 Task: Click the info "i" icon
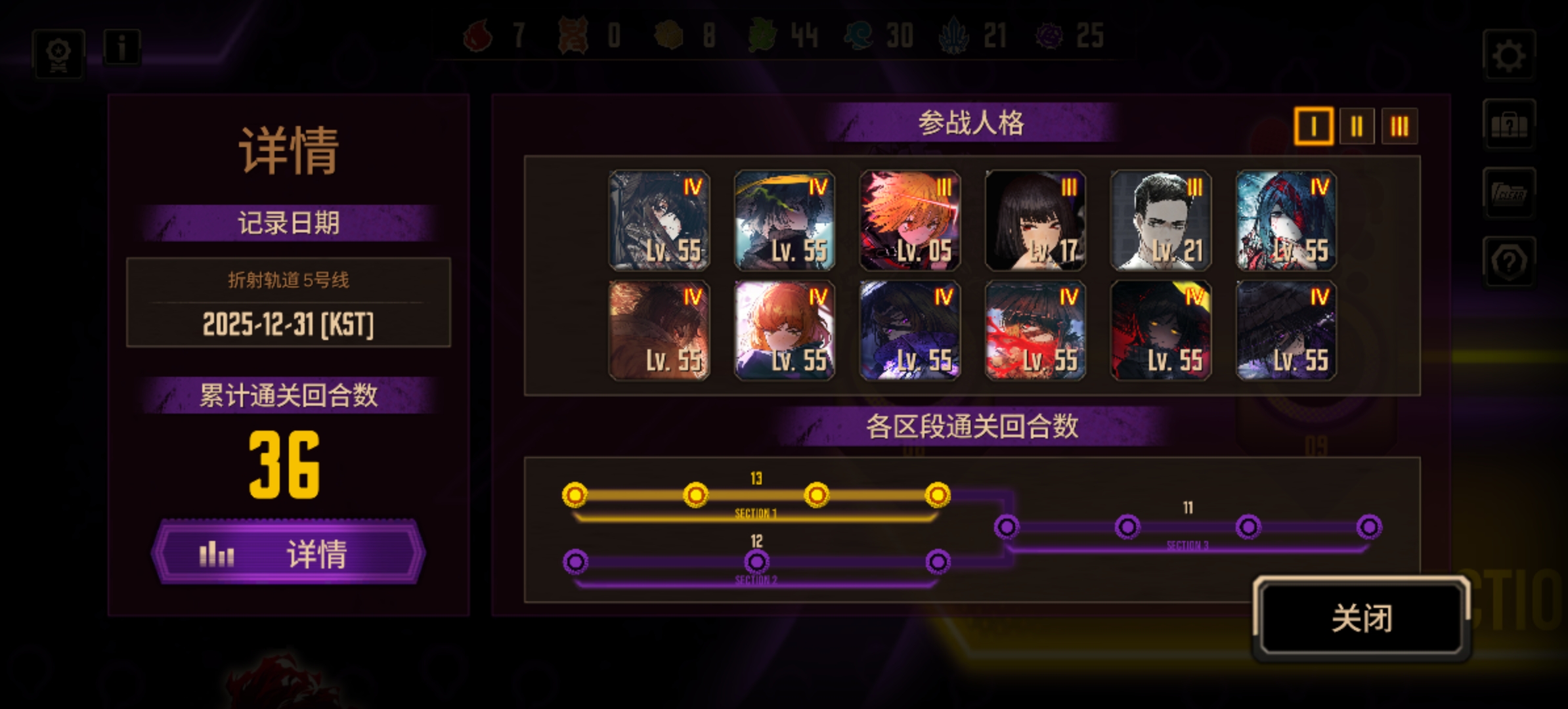[x=121, y=47]
